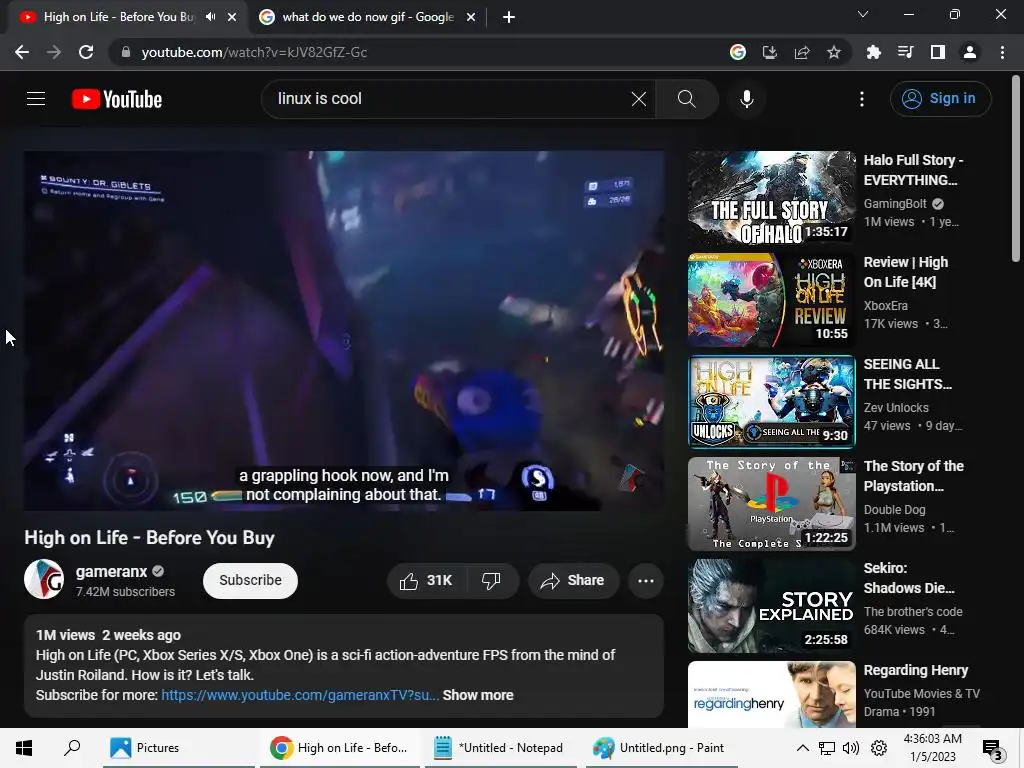This screenshot has height=768, width=1024.
Task: Run search with magnifier button
Action: (686, 99)
